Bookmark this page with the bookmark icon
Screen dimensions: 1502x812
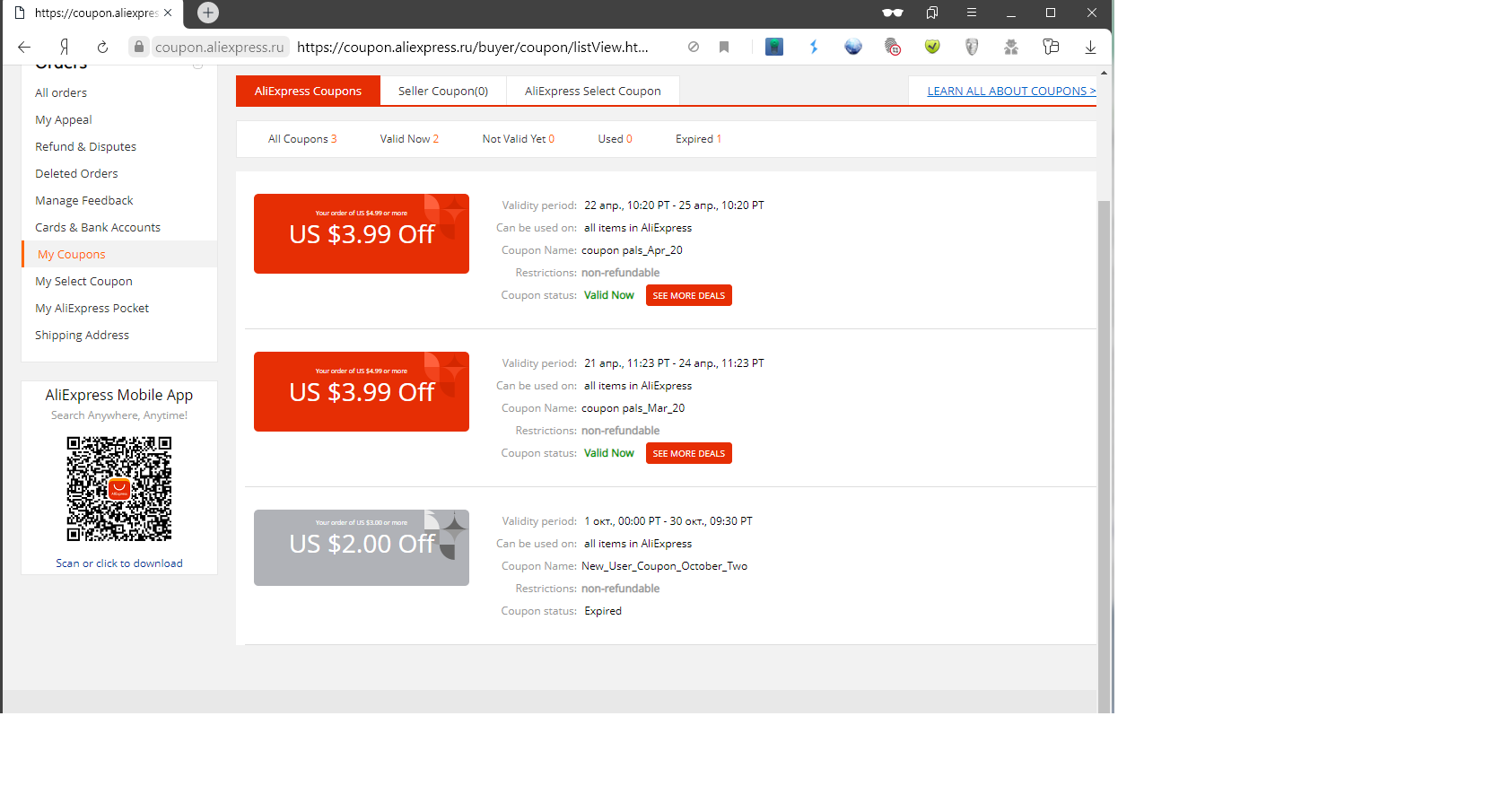point(724,47)
